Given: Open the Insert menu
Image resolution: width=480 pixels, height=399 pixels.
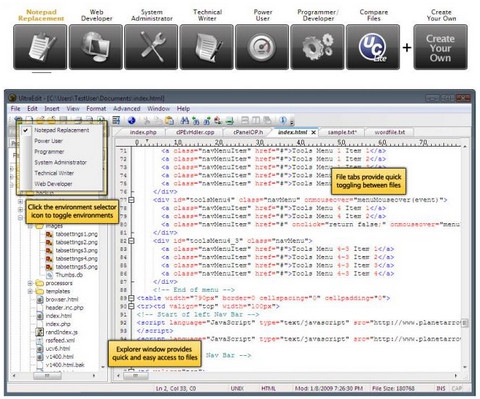Looking at the screenshot, I should point(52,109).
